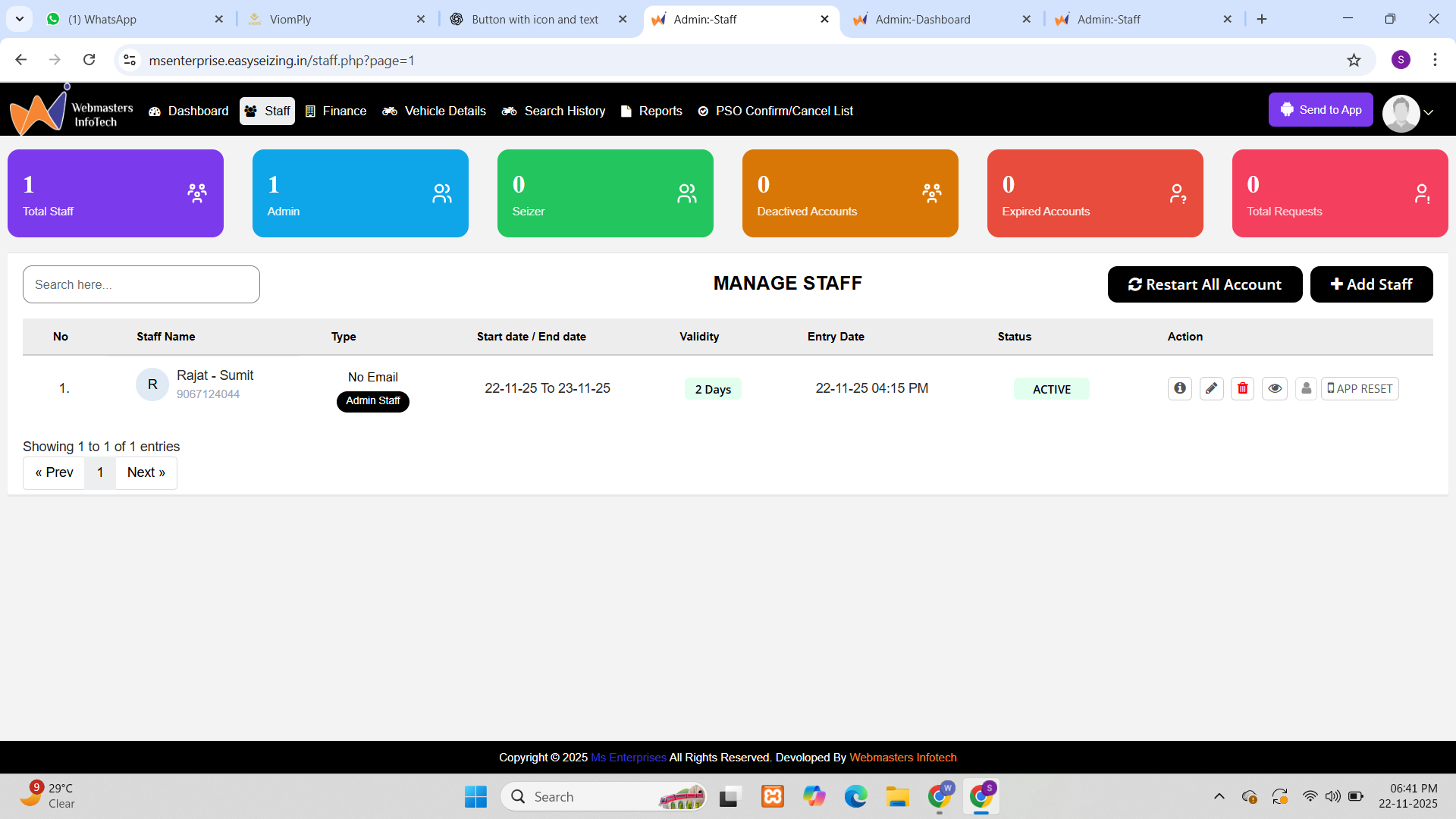Open XAMPP icon in taskbar

[772, 797]
